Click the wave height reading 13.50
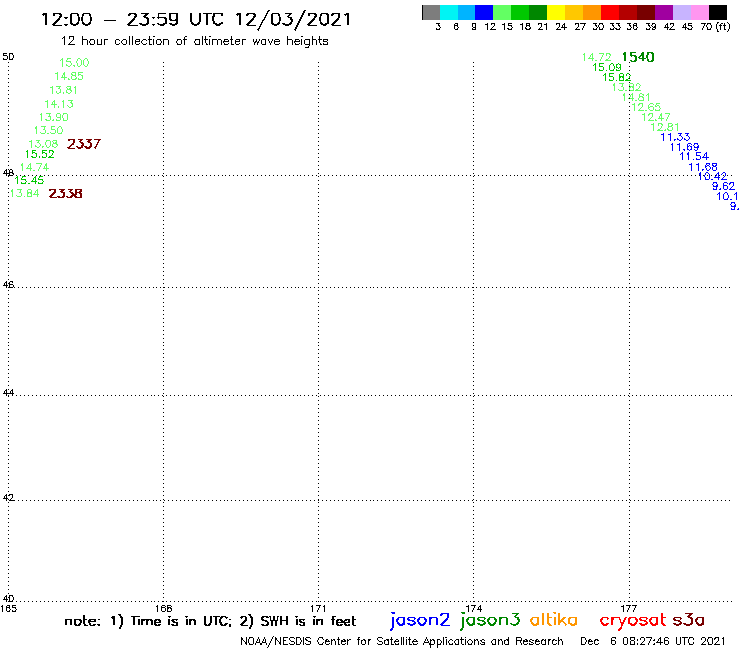The image size is (740, 650). pyautogui.click(x=48, y=130)
